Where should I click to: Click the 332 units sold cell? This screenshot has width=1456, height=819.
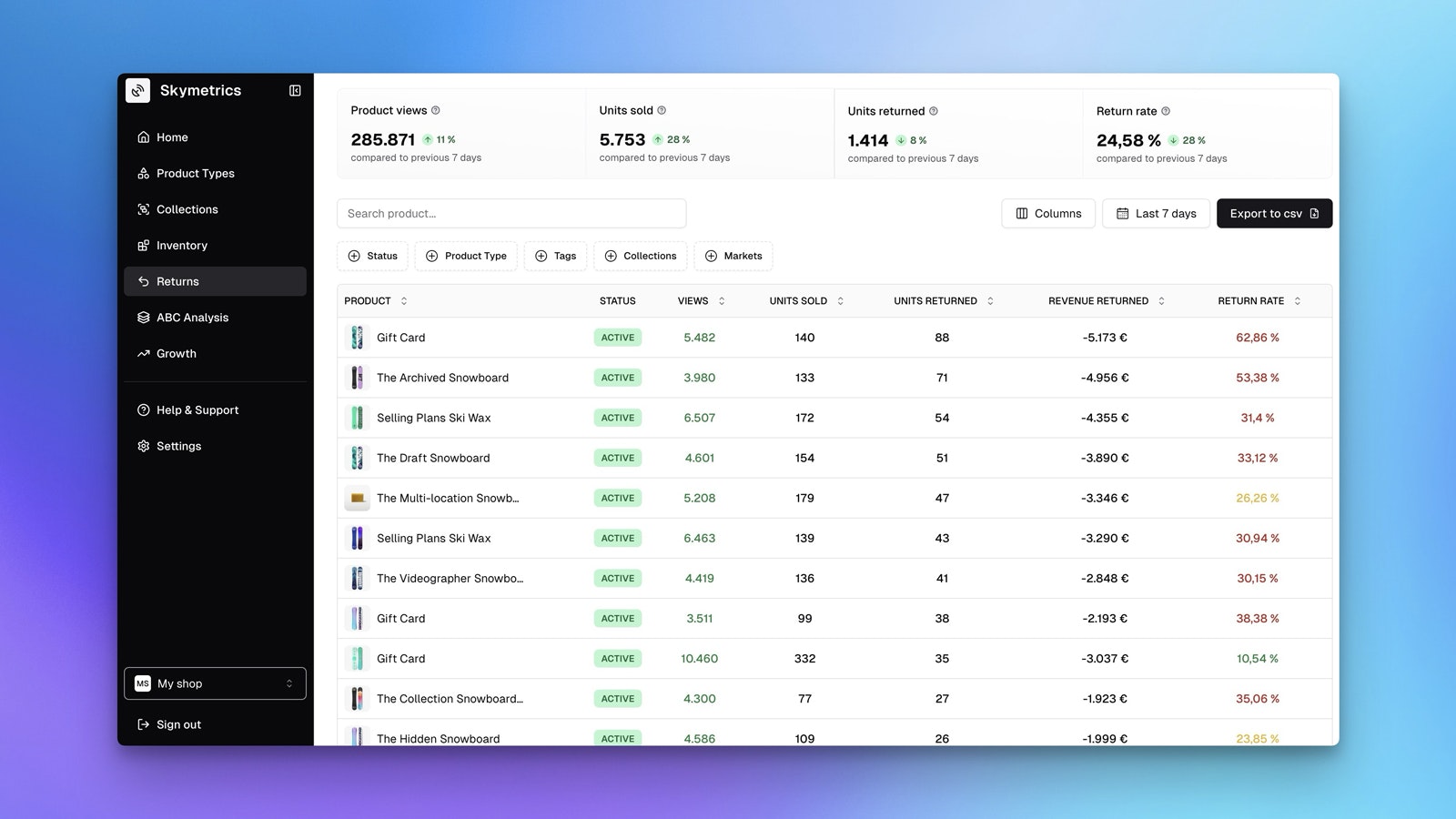coord(804,659)
